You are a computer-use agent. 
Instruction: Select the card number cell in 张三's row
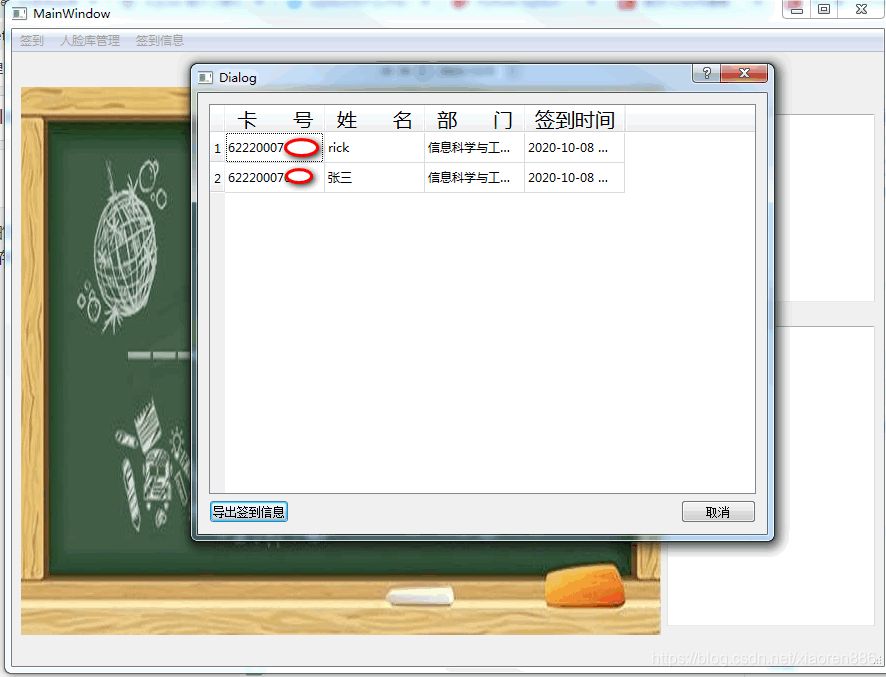pyautogui.click(x=275, y=178)
